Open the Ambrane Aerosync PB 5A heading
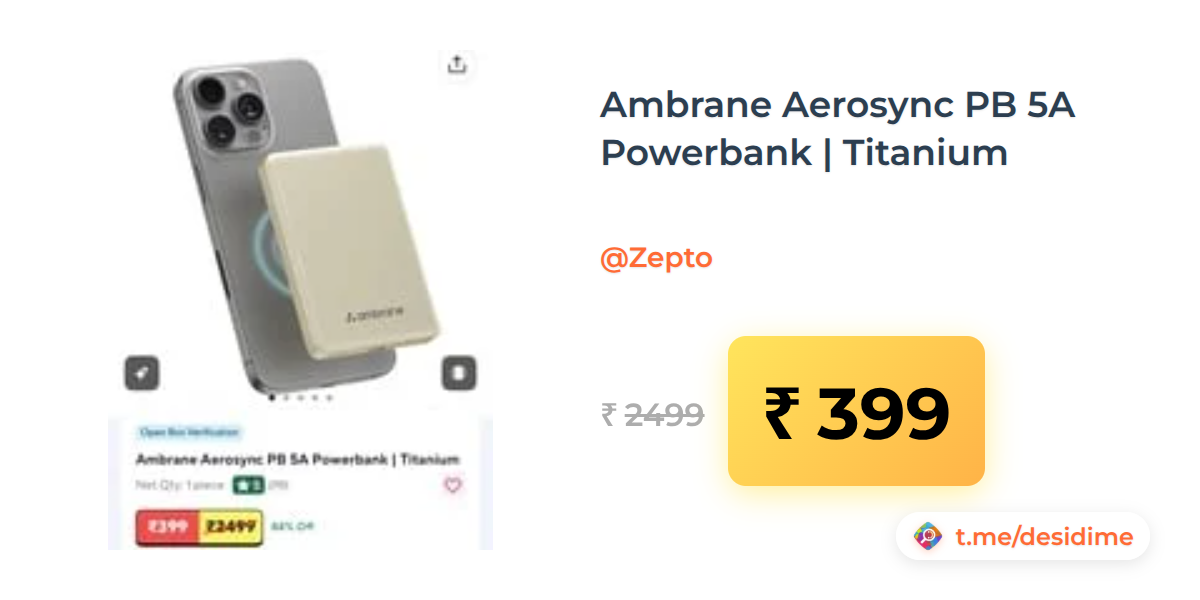 coord(837,128)
